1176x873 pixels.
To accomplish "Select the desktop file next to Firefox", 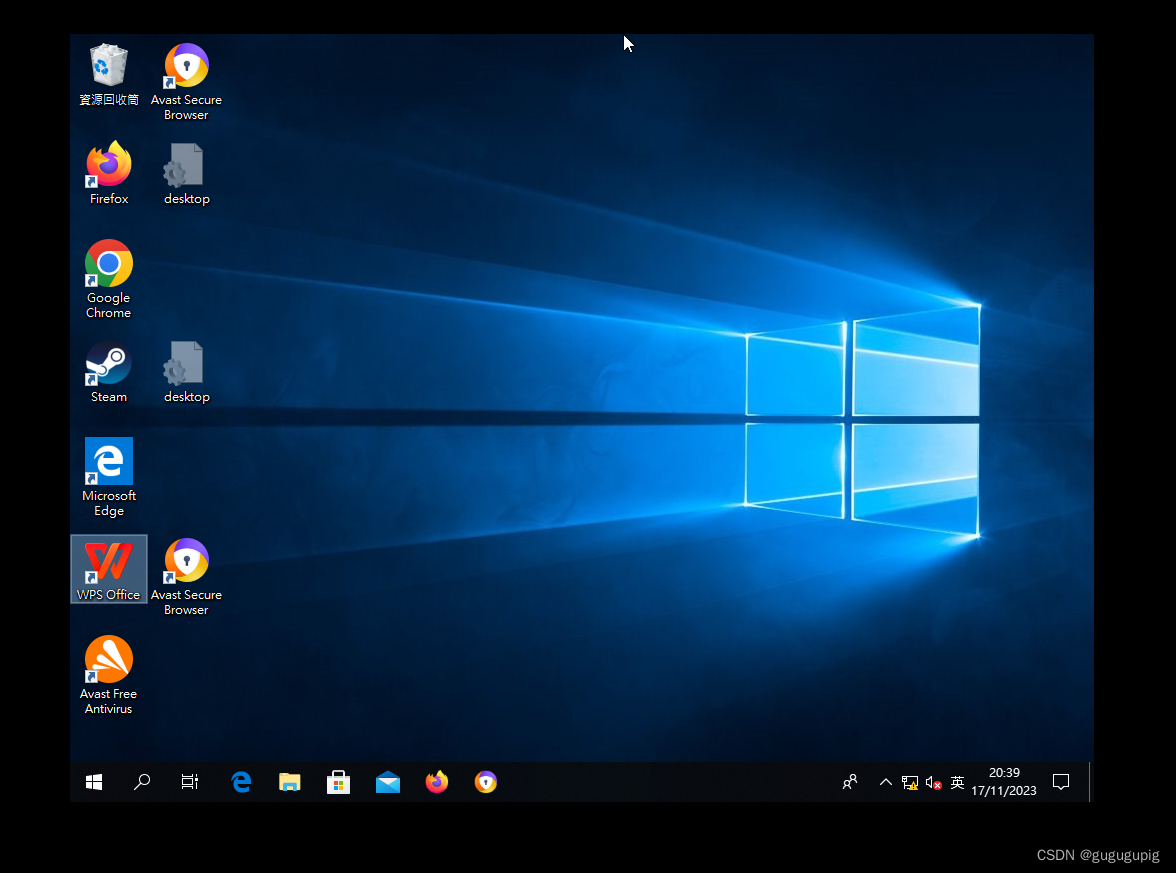I will pos(186,174).
